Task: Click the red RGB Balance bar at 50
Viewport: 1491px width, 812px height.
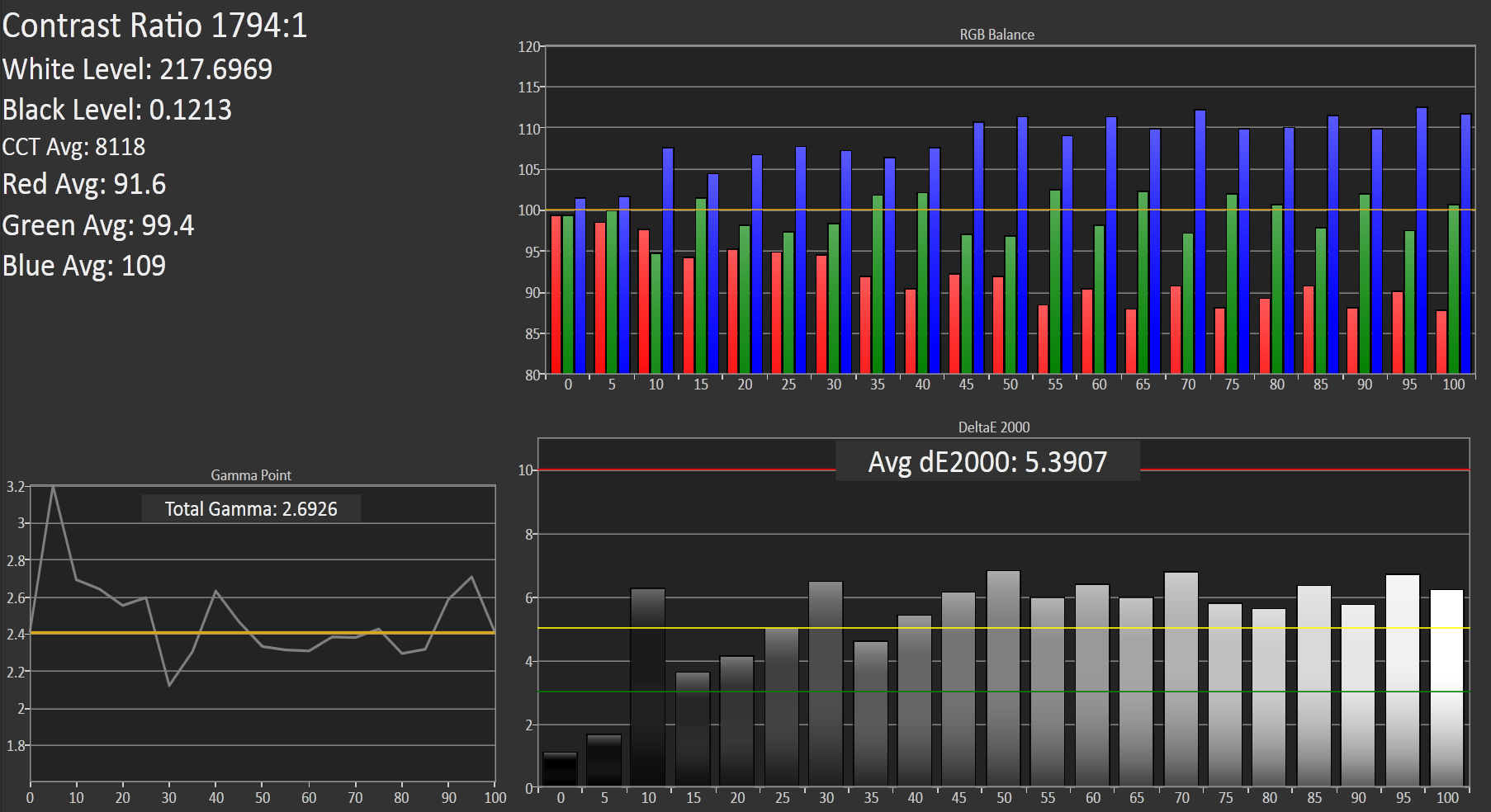Action: click(x=998, y=325)
